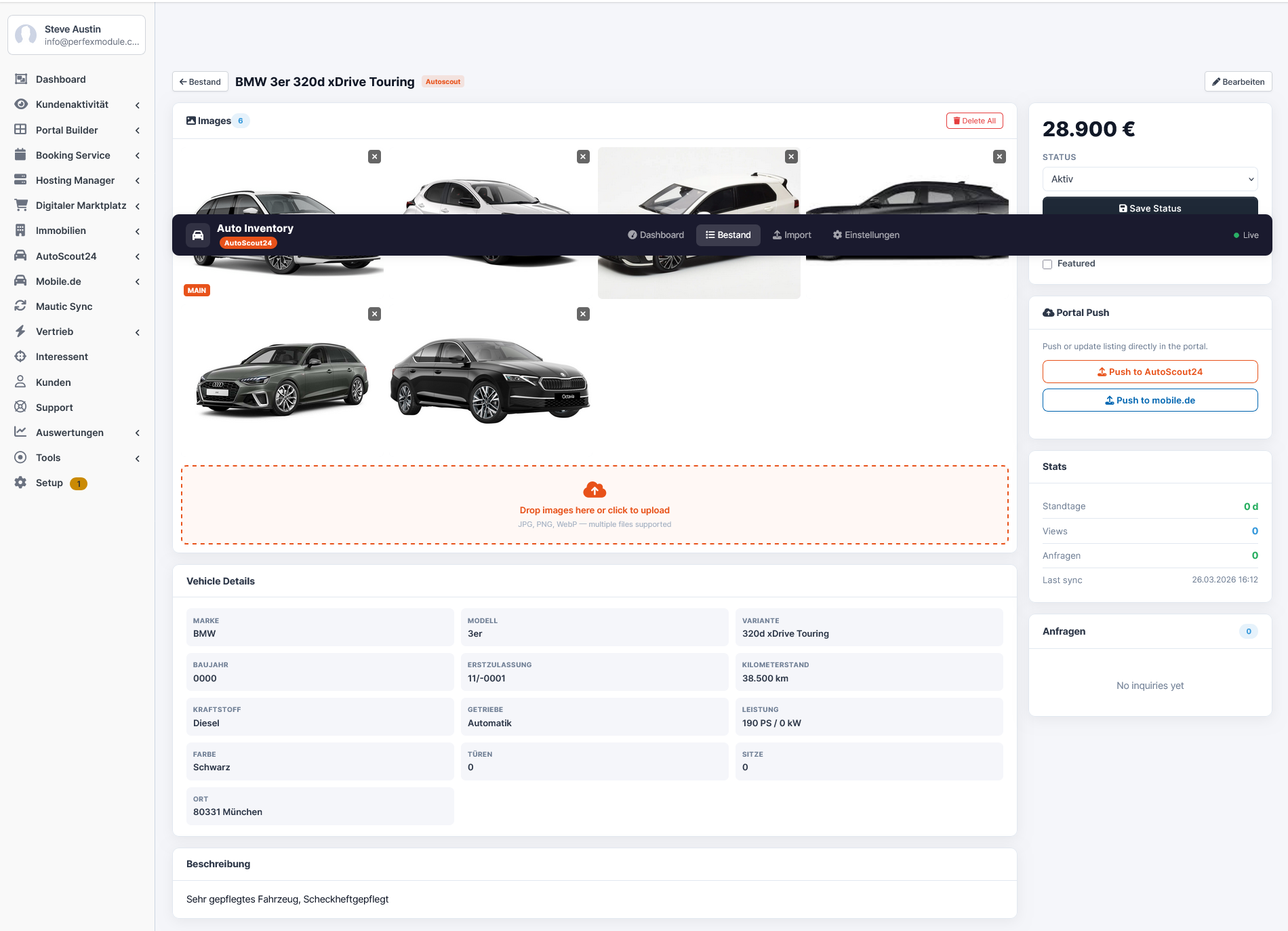Enable the Featured checkbox
Screen dimensions: 1288x931
tap(1047, 264)
